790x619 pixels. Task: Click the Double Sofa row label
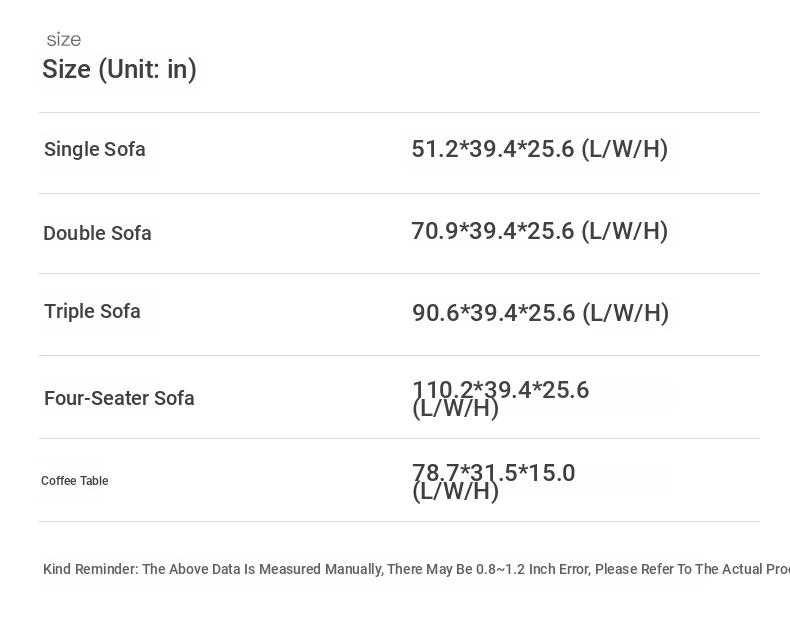click(x=97, y=233)
